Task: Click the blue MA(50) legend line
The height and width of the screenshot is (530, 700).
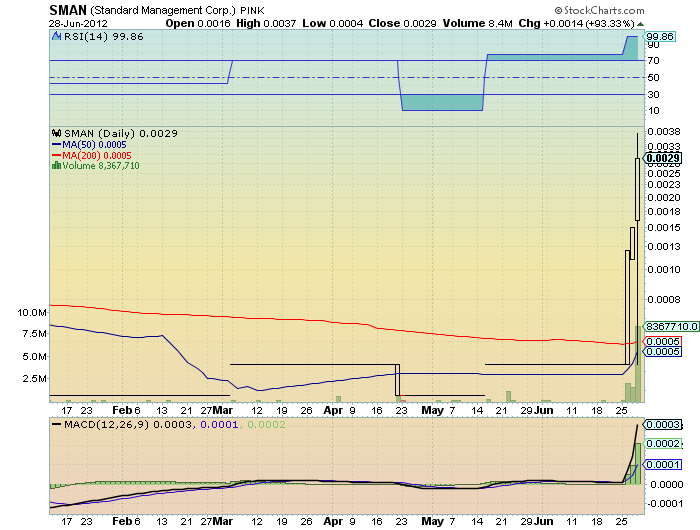Action: pyautogui.click(x=56, y=145)
